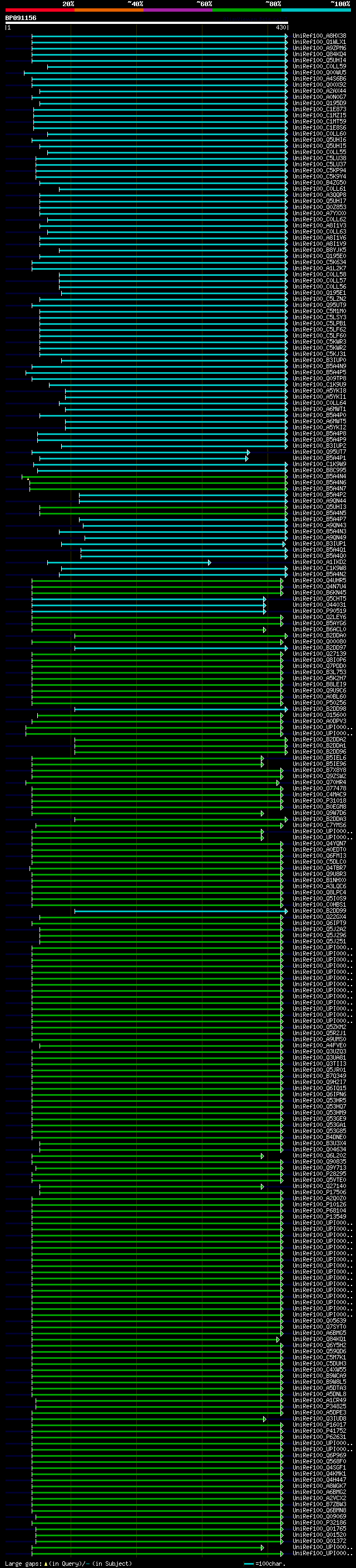Click the white query sequence bar
356x1568 pixels.
point(147,22)
